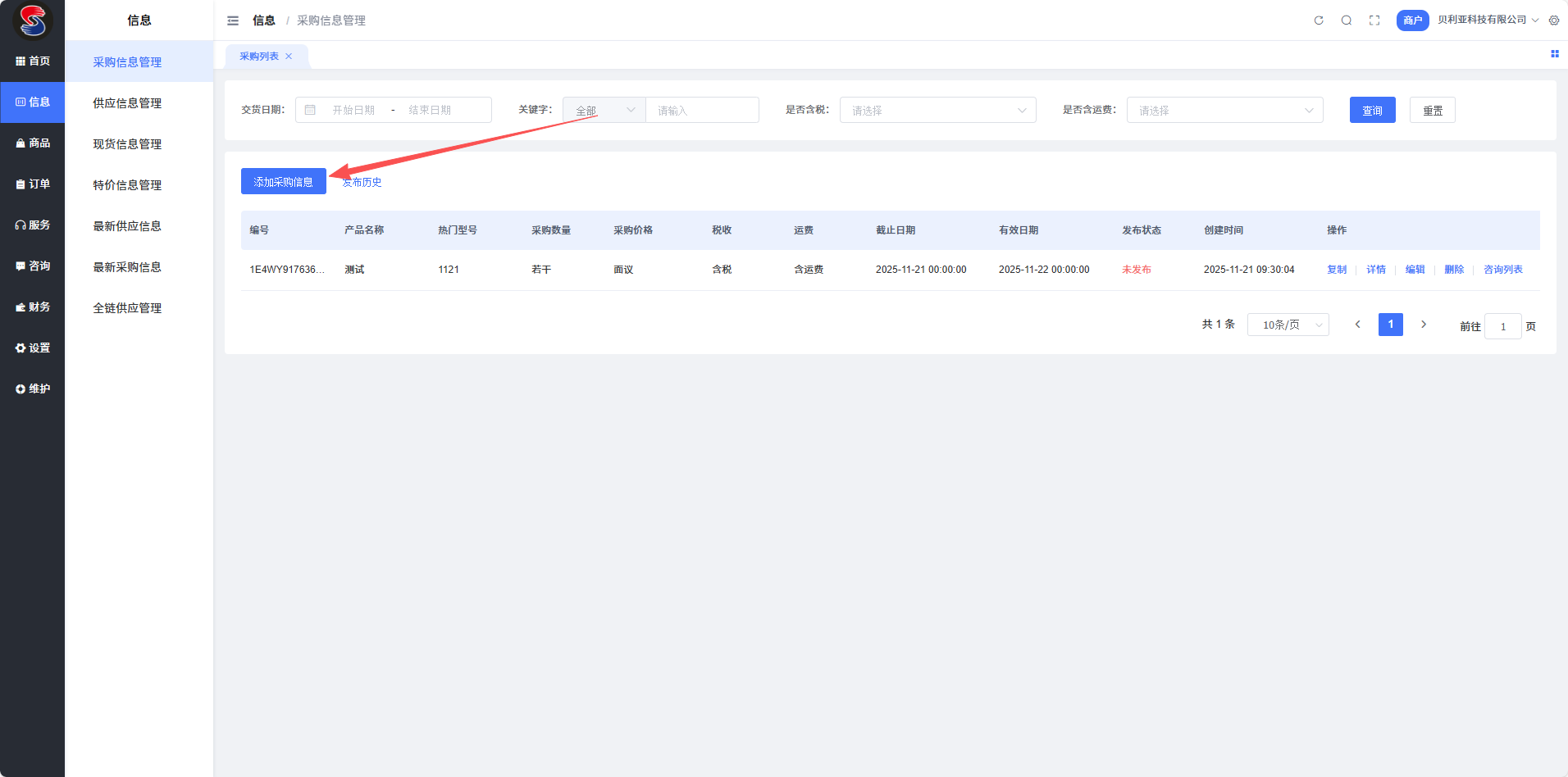Close the 采购列表 tab

click(289, 57)
